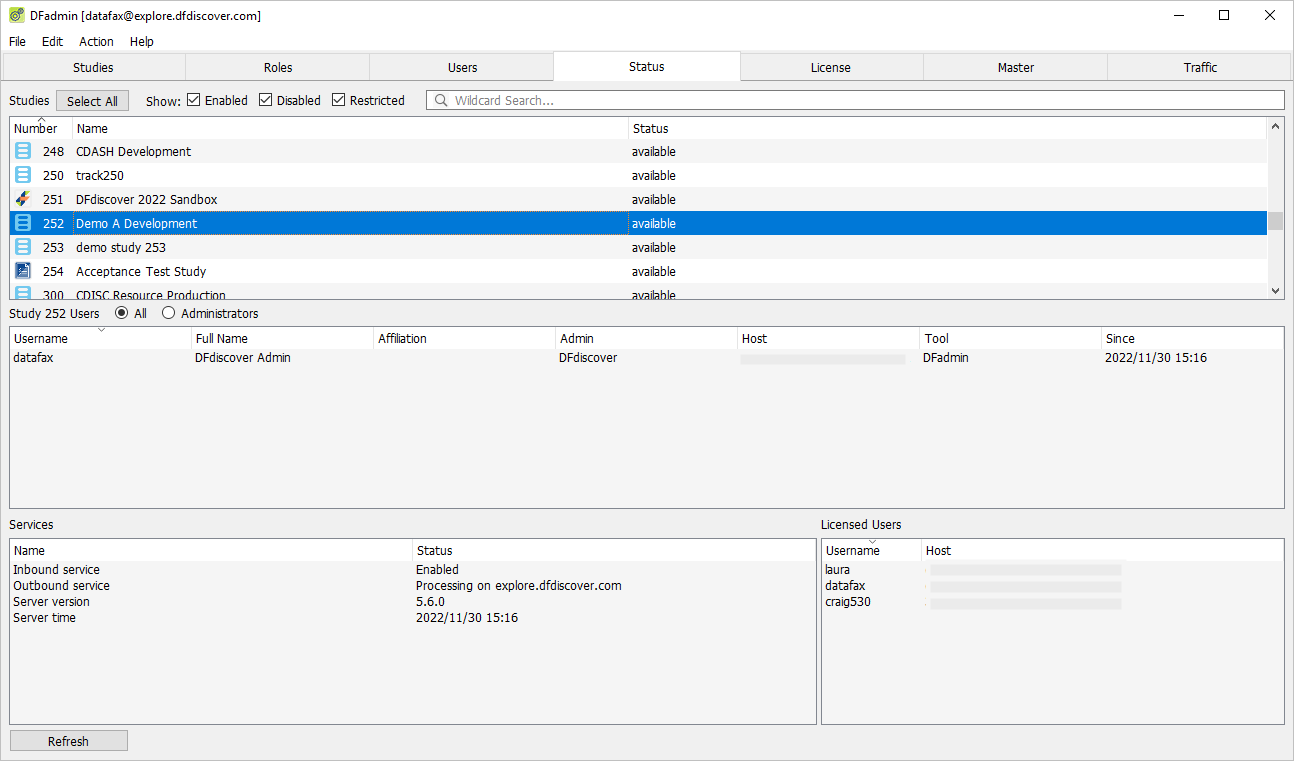Click the Services Status column header

(614, 550)
